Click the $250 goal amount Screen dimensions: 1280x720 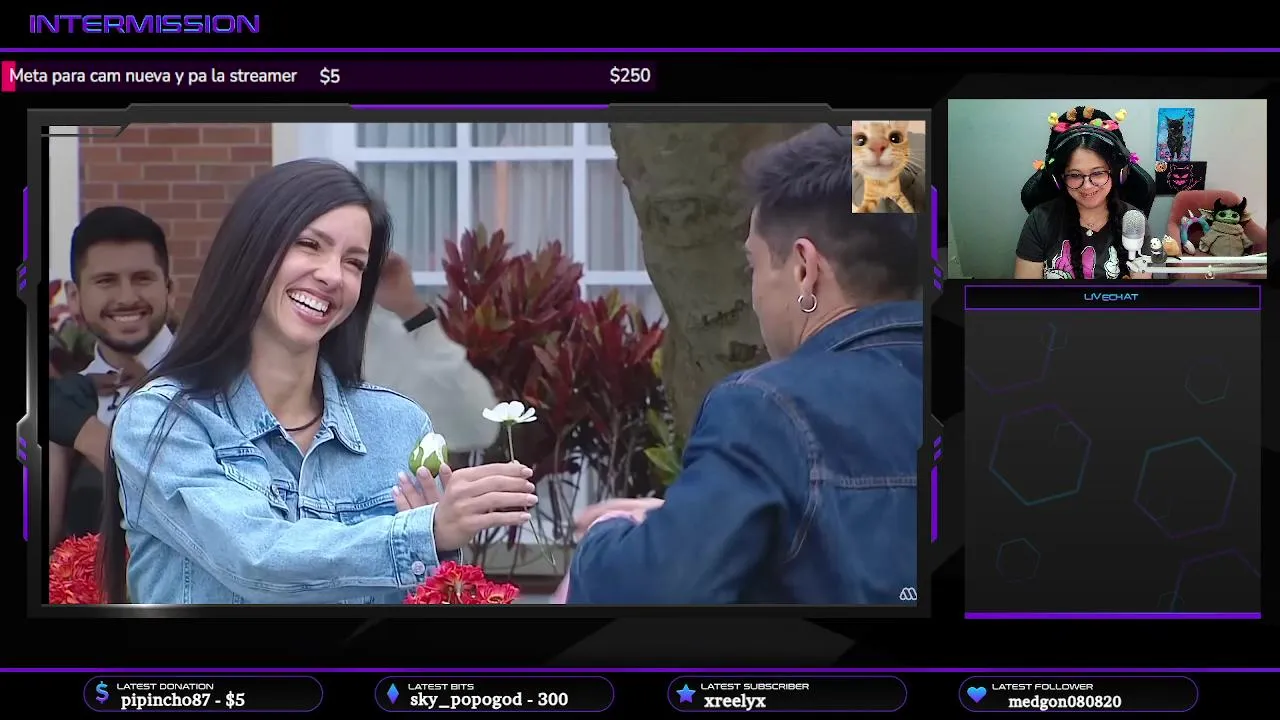coord(630,76)
